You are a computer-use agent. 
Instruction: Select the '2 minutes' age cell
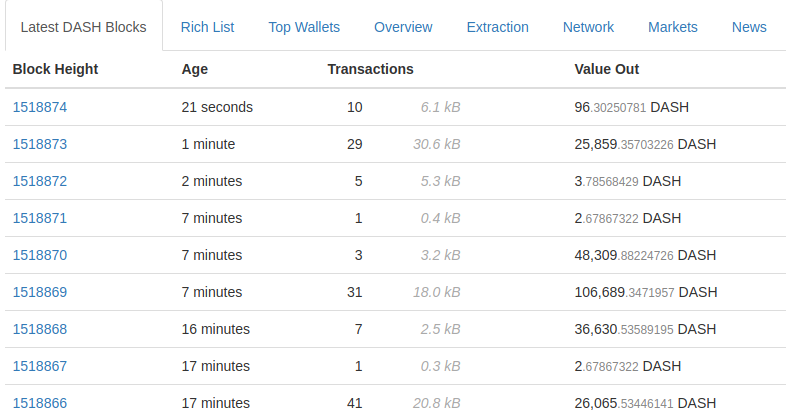point(212,181)
